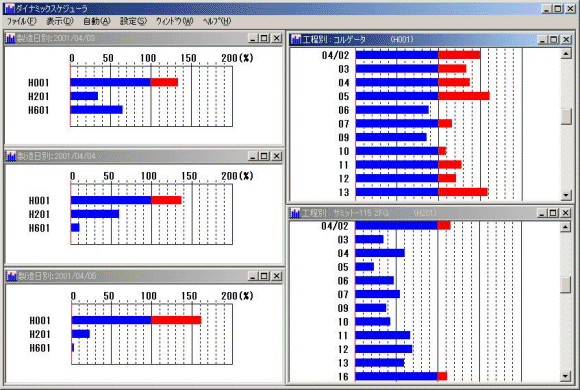Screen dimensions: 580x390
Task: Select the red overload bar for H001 on 2001/04/05
Action: (176, 320)
